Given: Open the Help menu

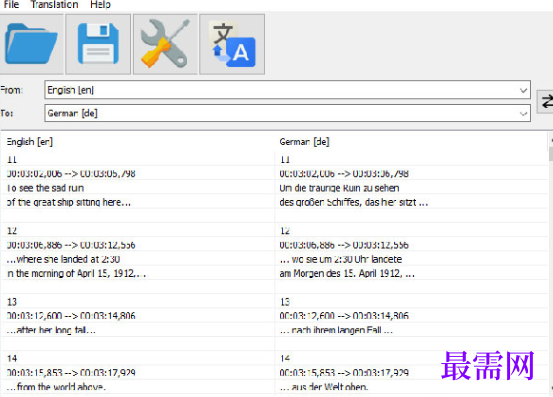Looking at the screenshot, I should (x=100, y=4).
